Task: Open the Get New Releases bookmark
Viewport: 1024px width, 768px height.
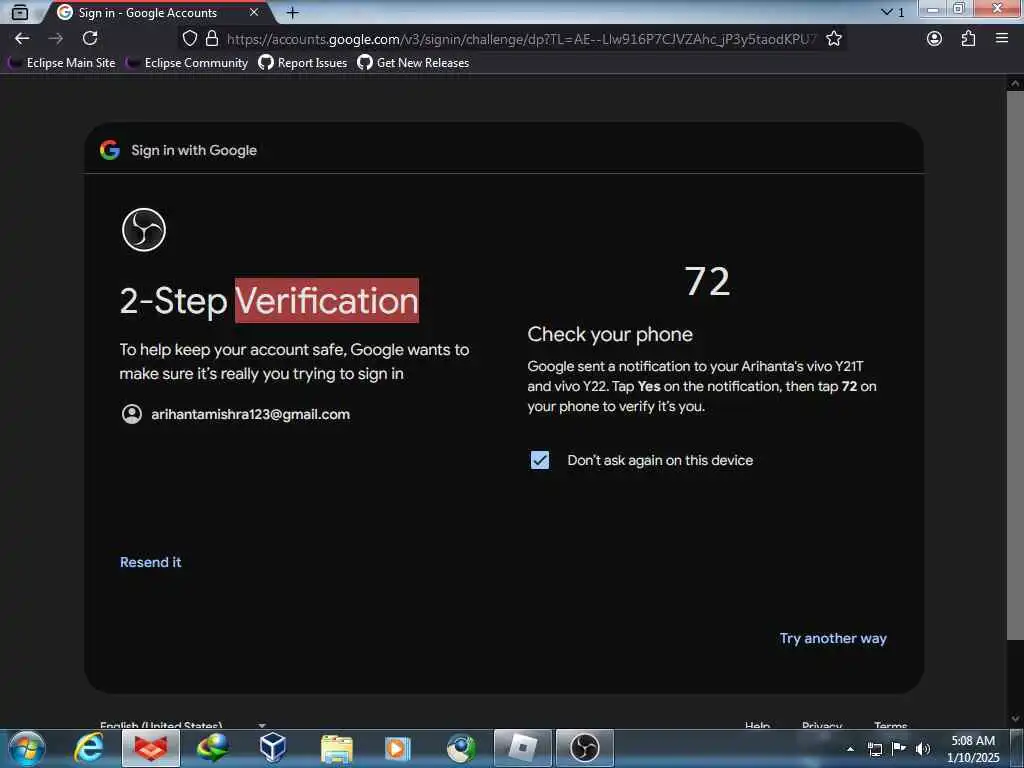Action: point(413,63)
